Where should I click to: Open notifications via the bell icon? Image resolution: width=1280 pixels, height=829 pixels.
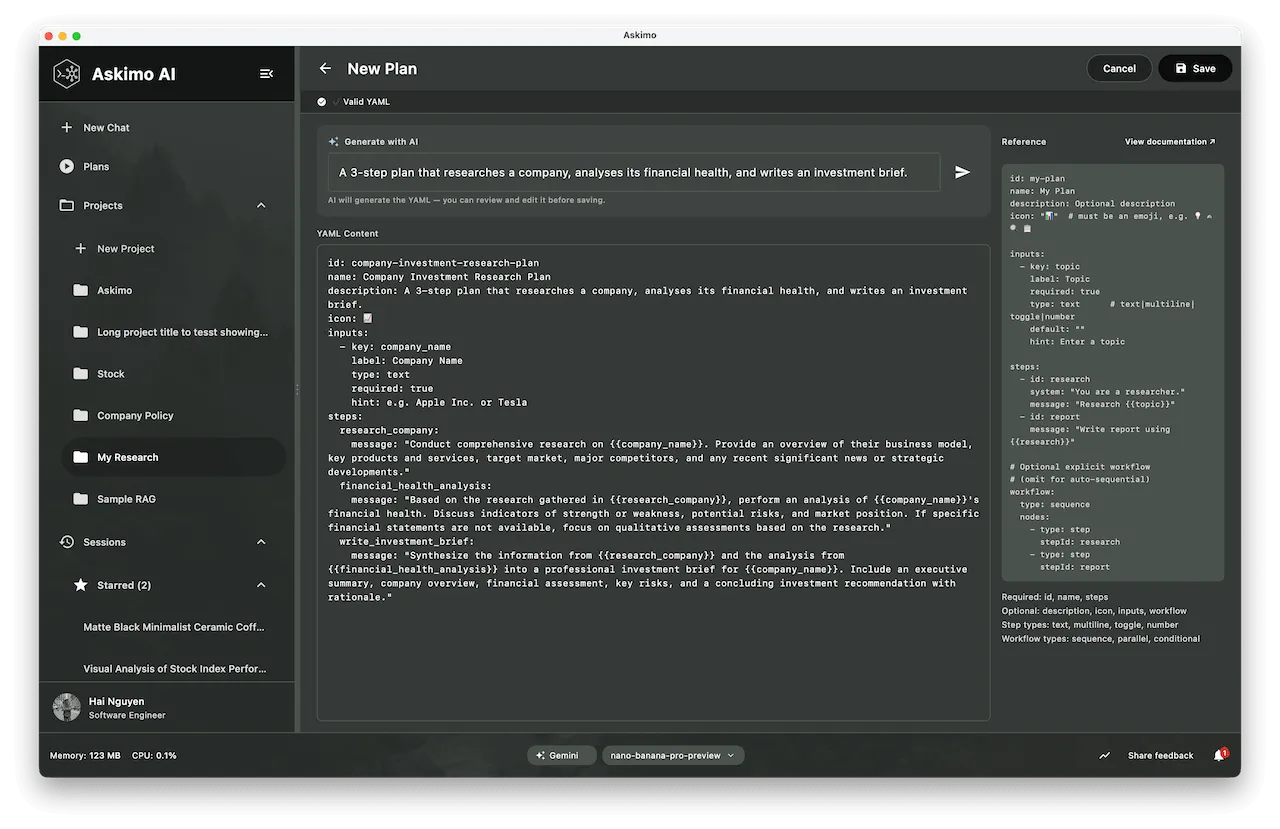[1219, 756]
